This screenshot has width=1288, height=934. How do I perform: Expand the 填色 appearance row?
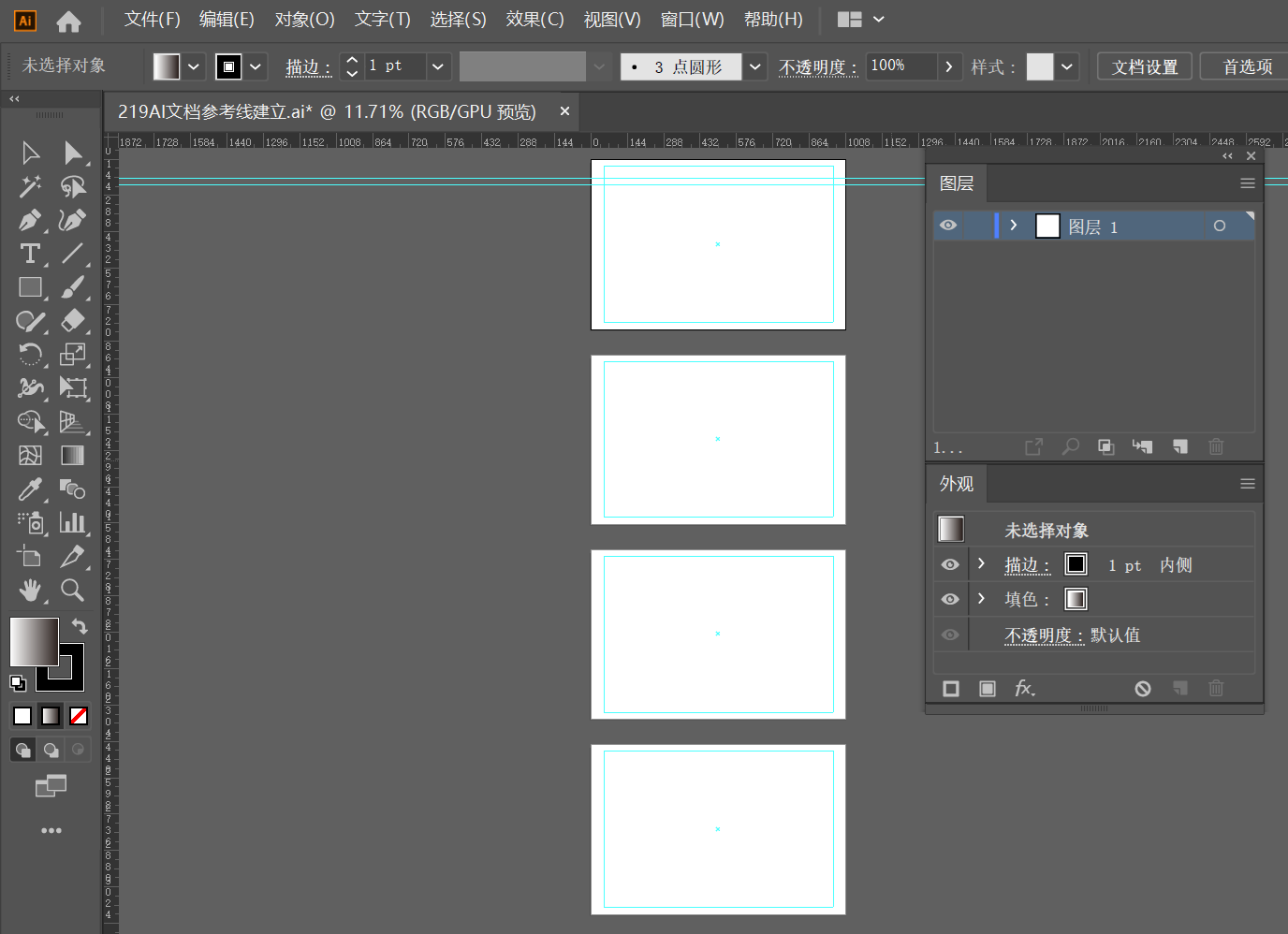[981, 598]
